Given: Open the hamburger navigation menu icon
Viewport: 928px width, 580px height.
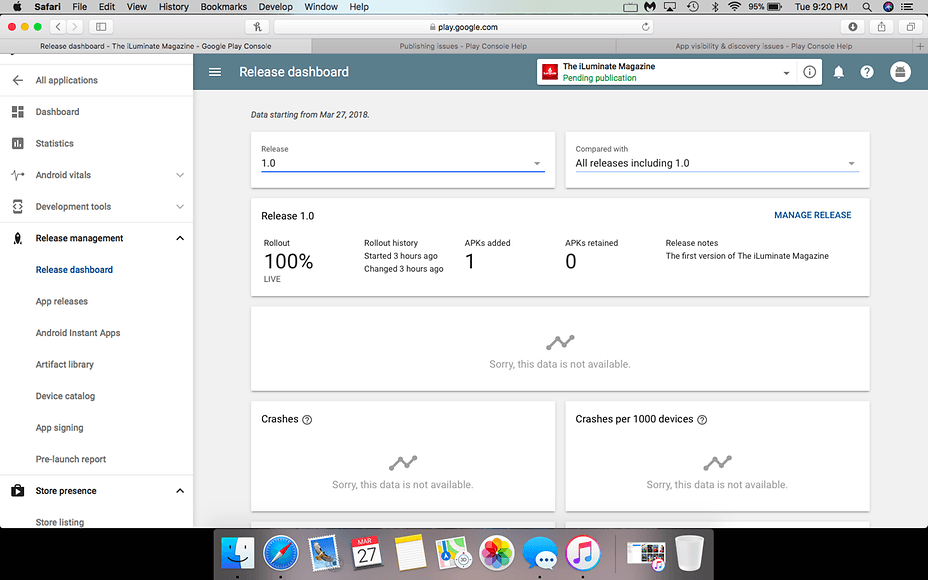Looking at the screenshot, I should pyautogui.click(x=215, y=72).
